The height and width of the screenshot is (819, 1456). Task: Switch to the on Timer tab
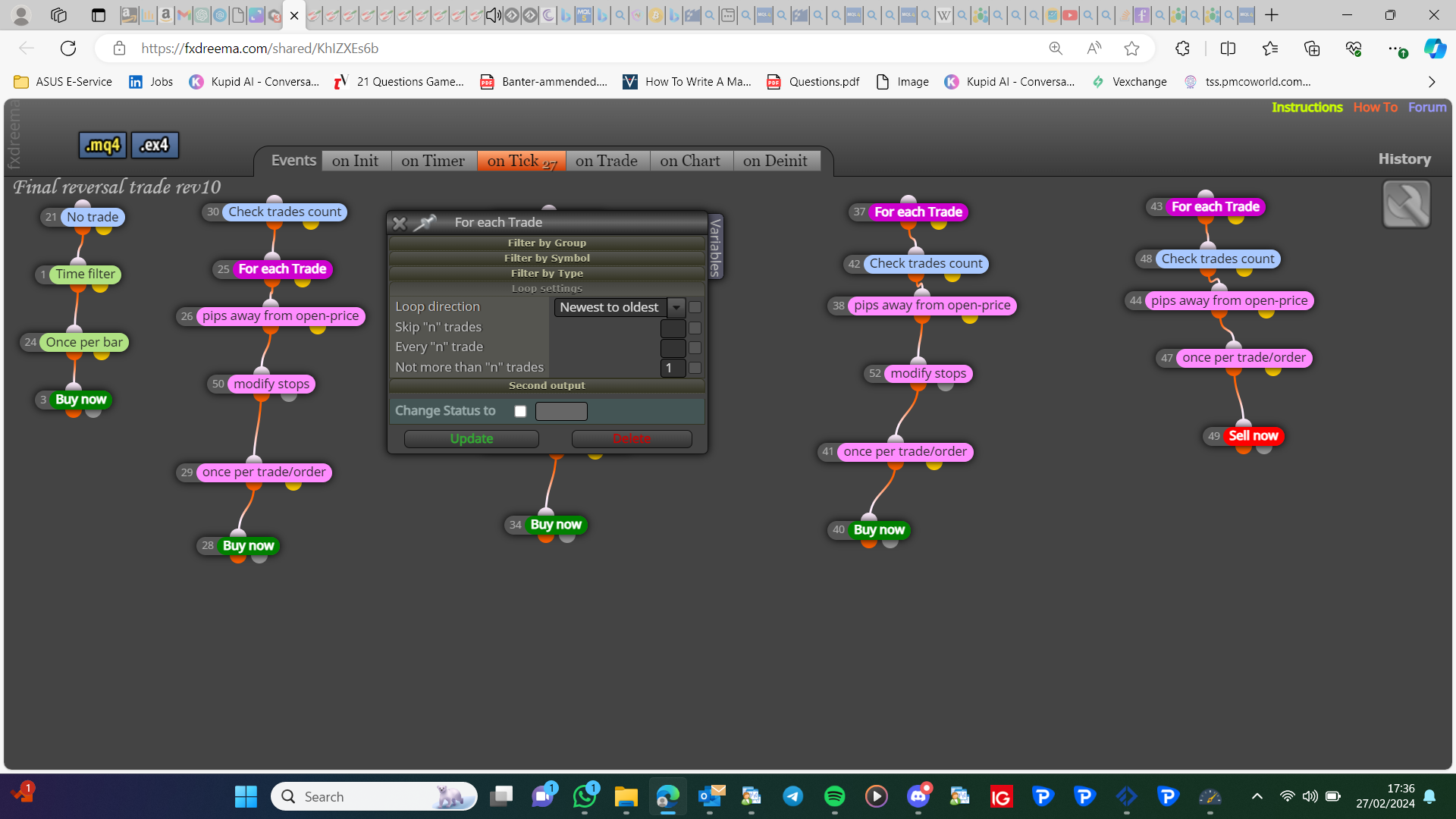433,161
